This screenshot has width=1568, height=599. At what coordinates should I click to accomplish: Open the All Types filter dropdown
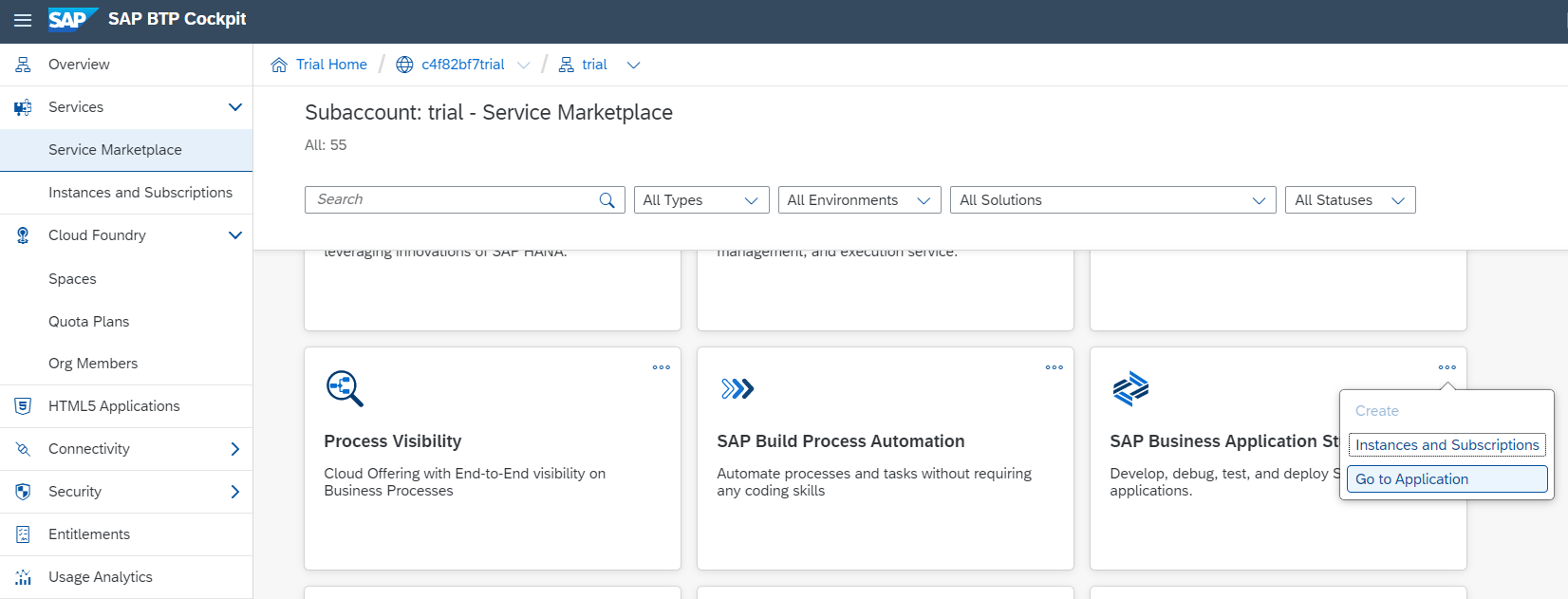pyautogui.click(x=700, y=200)
